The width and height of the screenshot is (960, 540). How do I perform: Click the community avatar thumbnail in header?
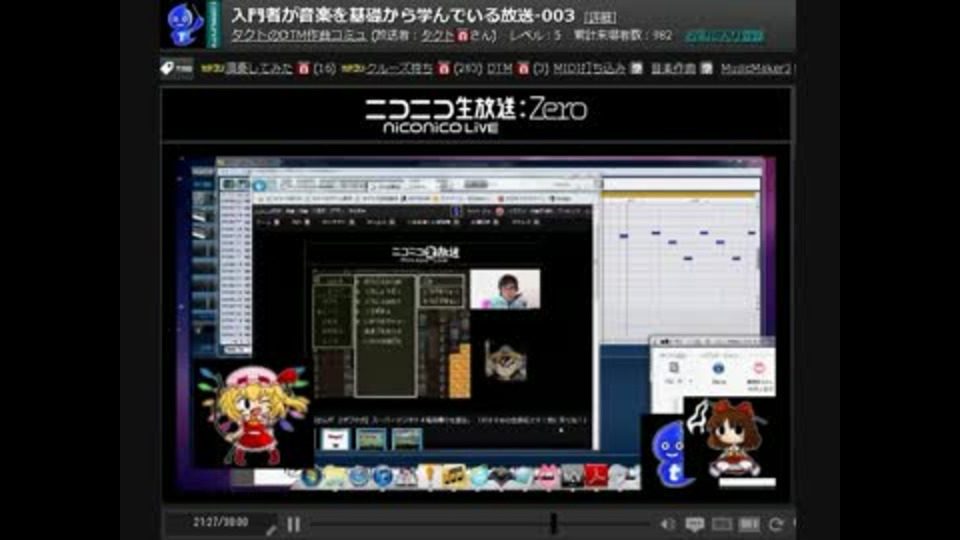[x=184, y=24]
